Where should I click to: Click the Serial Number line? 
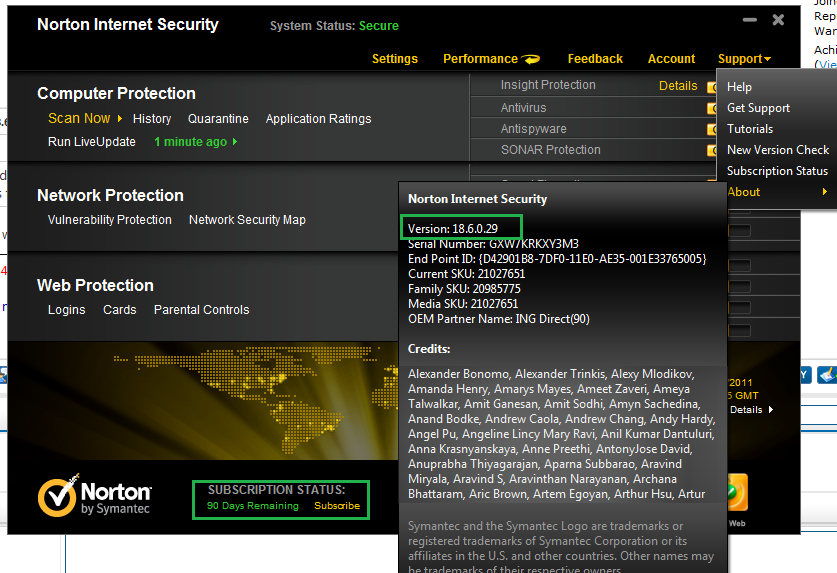[493, 244]
